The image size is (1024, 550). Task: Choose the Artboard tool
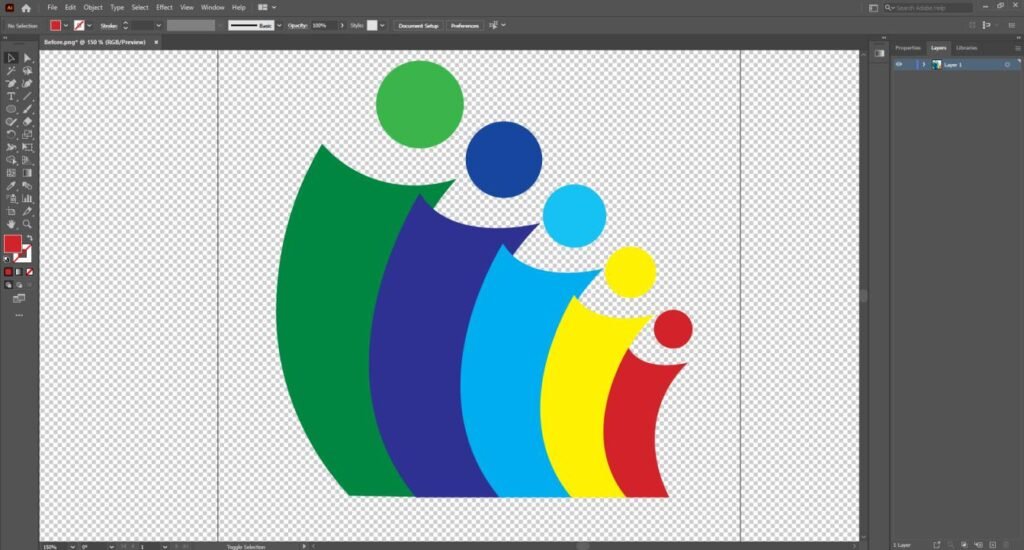tap(10, 212)
